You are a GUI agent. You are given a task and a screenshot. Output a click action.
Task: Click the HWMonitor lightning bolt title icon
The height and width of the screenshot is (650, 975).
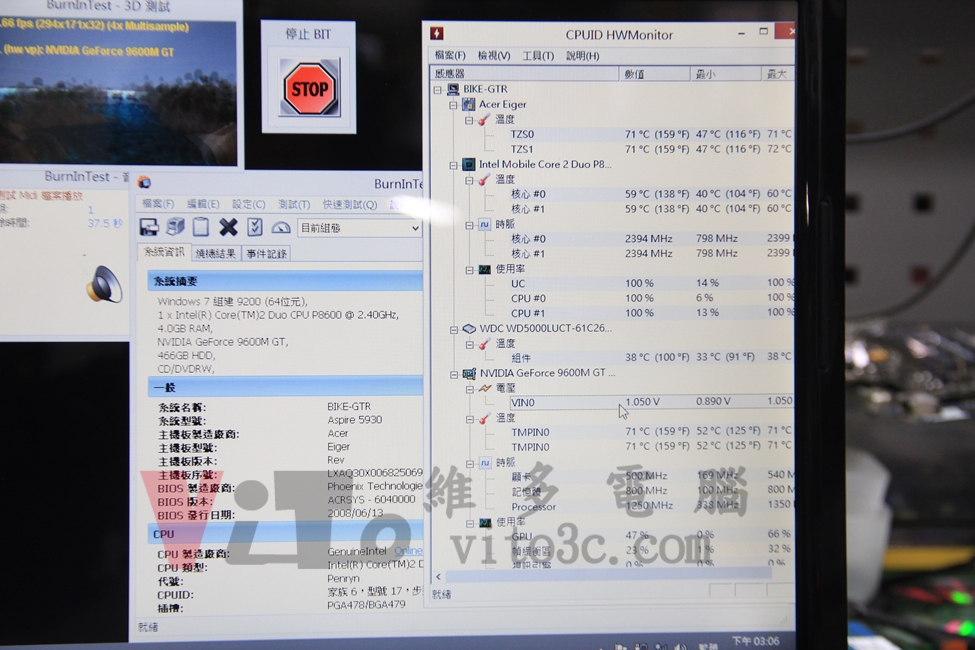[437, 34]
